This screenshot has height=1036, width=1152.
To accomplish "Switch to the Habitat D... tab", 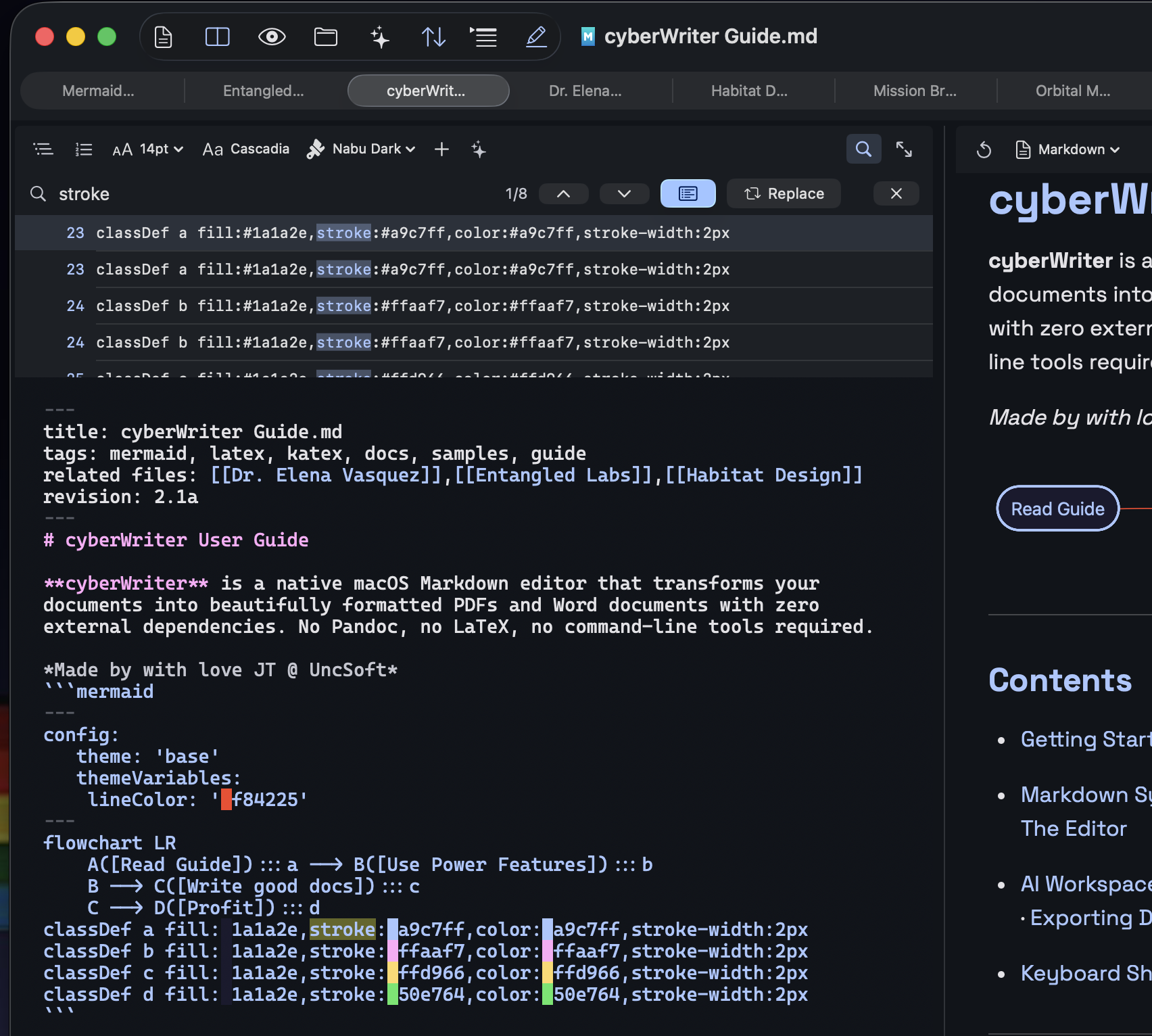I will click(x=749, y=91).
